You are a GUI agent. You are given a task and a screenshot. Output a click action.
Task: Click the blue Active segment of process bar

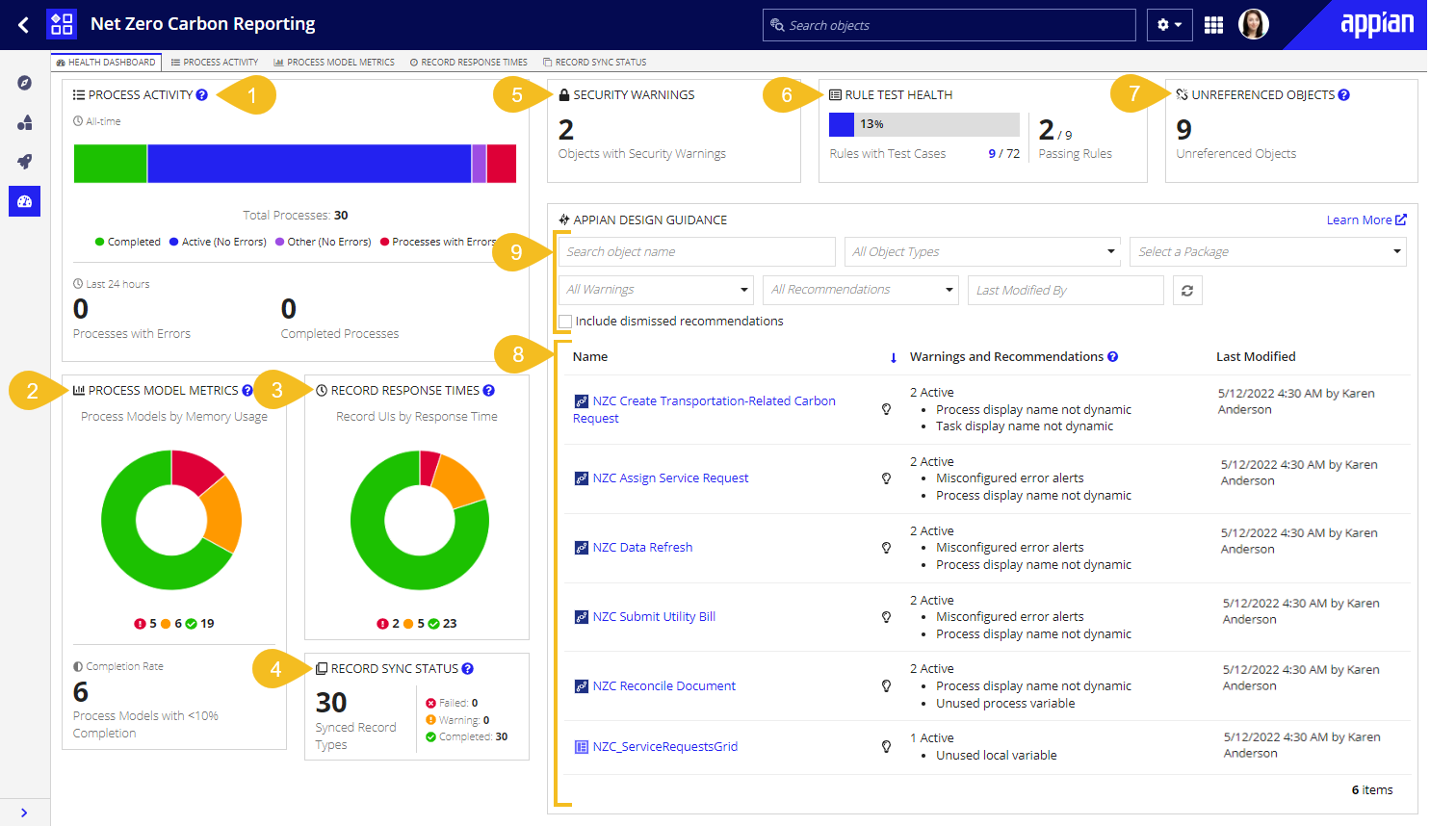point(309,164)
